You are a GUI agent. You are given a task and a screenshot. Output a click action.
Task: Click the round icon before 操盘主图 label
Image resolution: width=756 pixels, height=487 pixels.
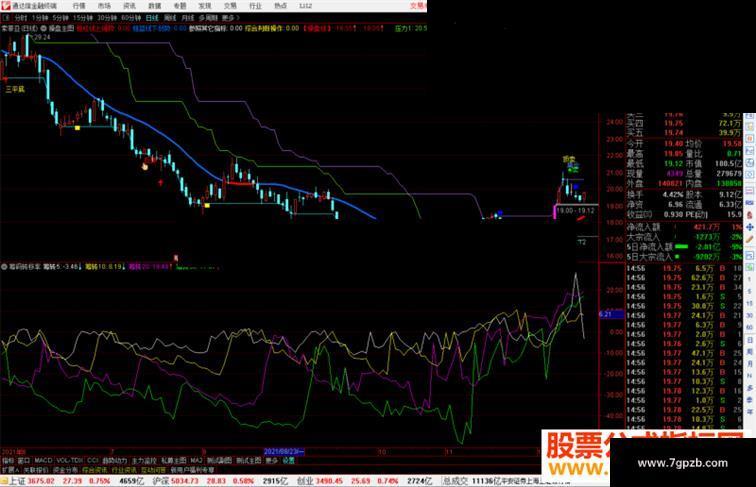(x=43, y=28)
